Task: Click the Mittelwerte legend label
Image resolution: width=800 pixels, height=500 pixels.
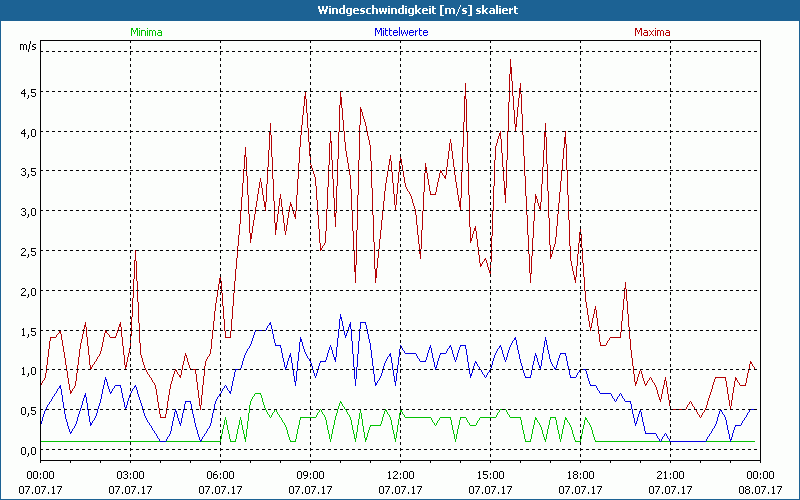Action: pos(400,32)
